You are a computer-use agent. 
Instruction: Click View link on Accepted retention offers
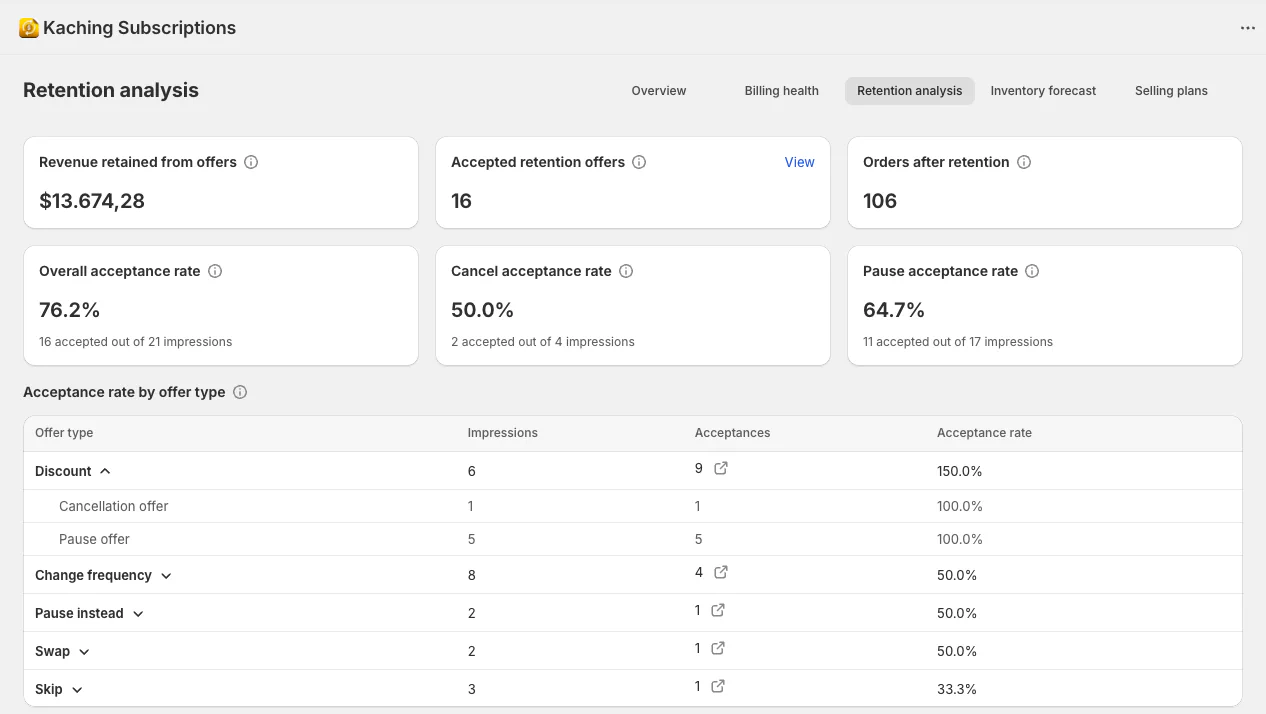click(x=799, y=162)
